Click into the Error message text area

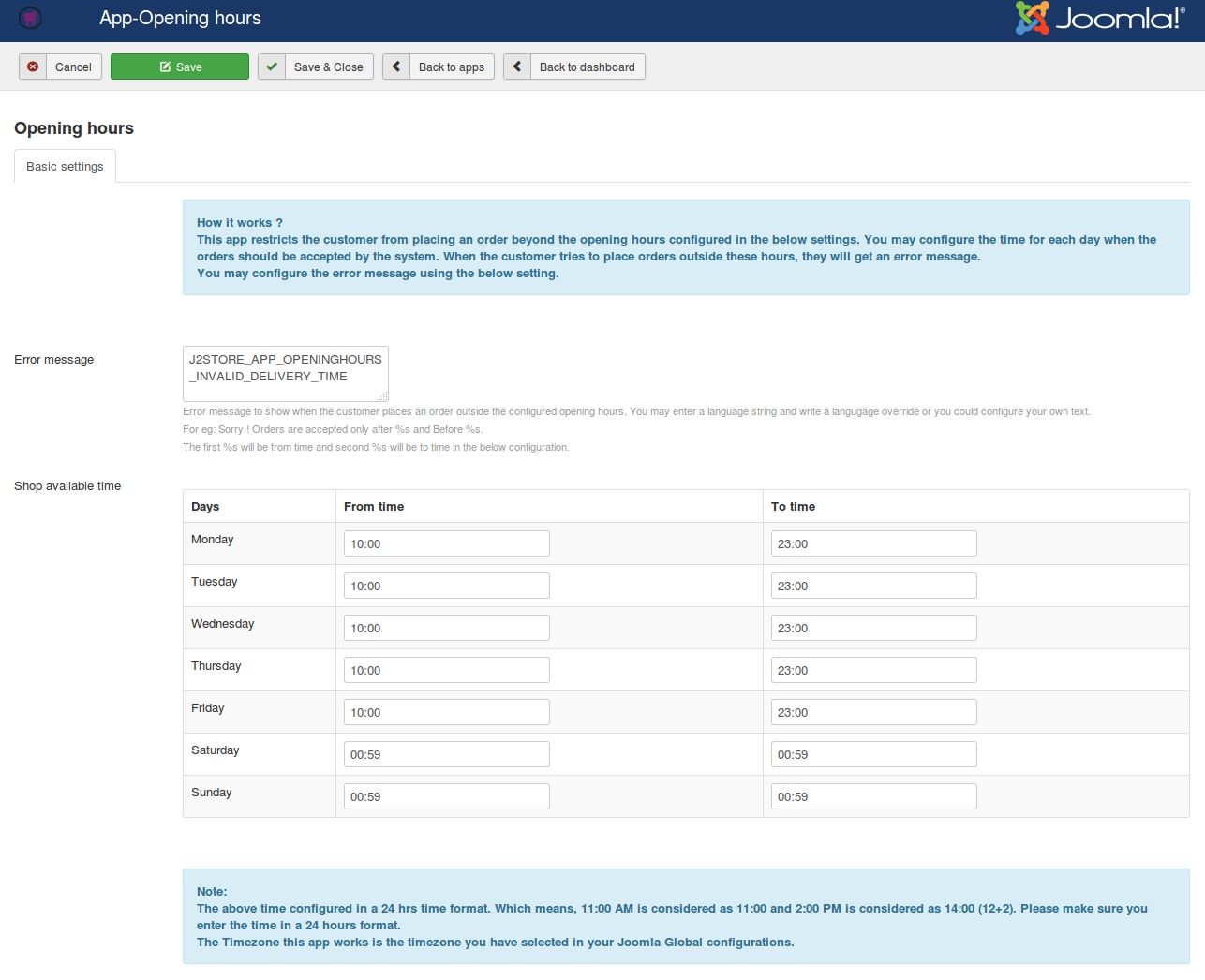pyautogui.click(x=285, y=373)
